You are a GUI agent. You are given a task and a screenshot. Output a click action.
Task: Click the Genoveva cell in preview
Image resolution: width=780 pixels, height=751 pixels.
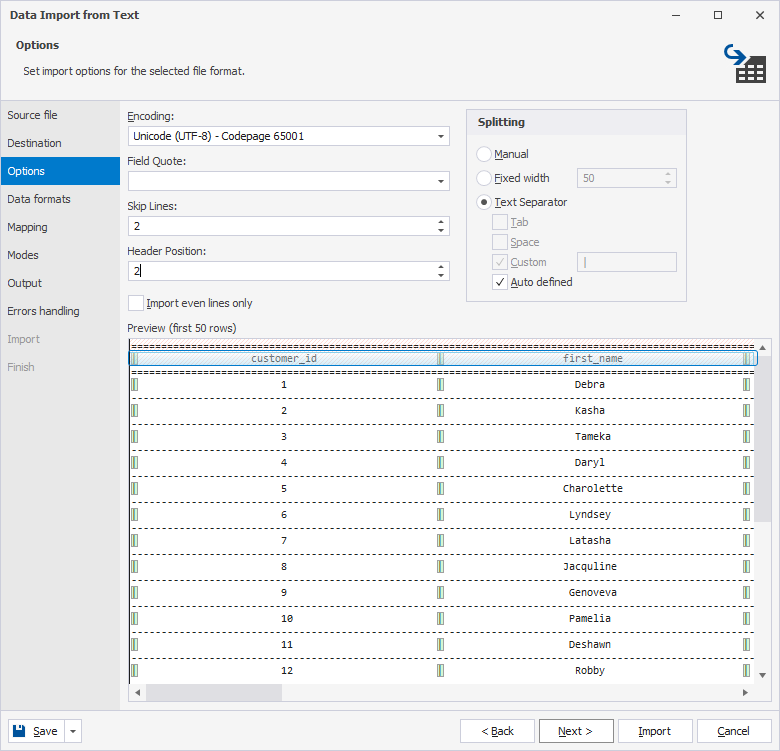tap(592, 592)
